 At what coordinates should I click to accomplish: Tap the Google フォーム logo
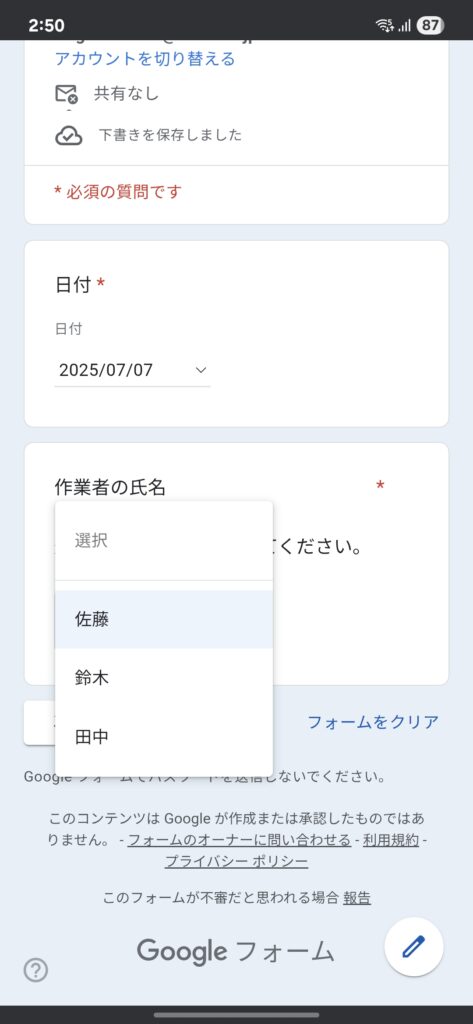click(x=236, y=952)
